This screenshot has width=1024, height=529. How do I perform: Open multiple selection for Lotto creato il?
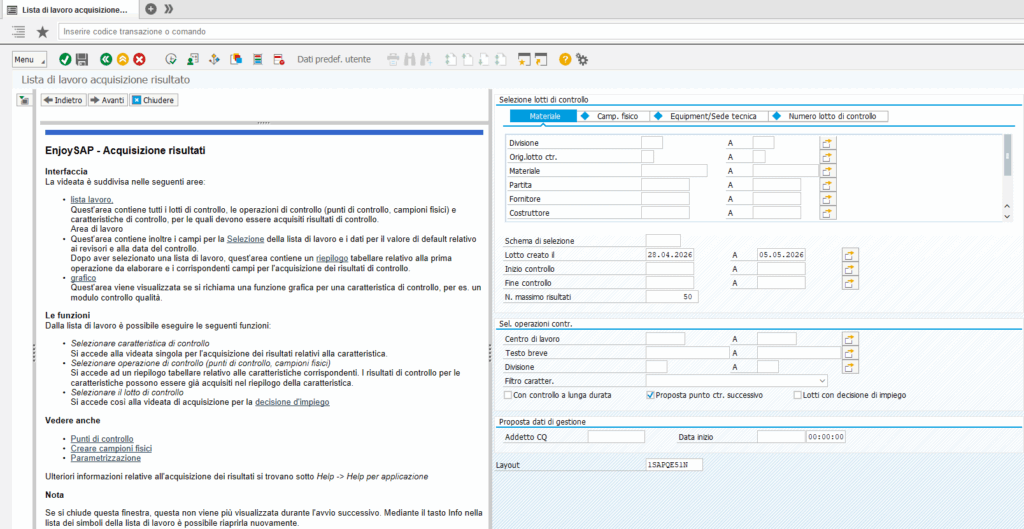850,255
